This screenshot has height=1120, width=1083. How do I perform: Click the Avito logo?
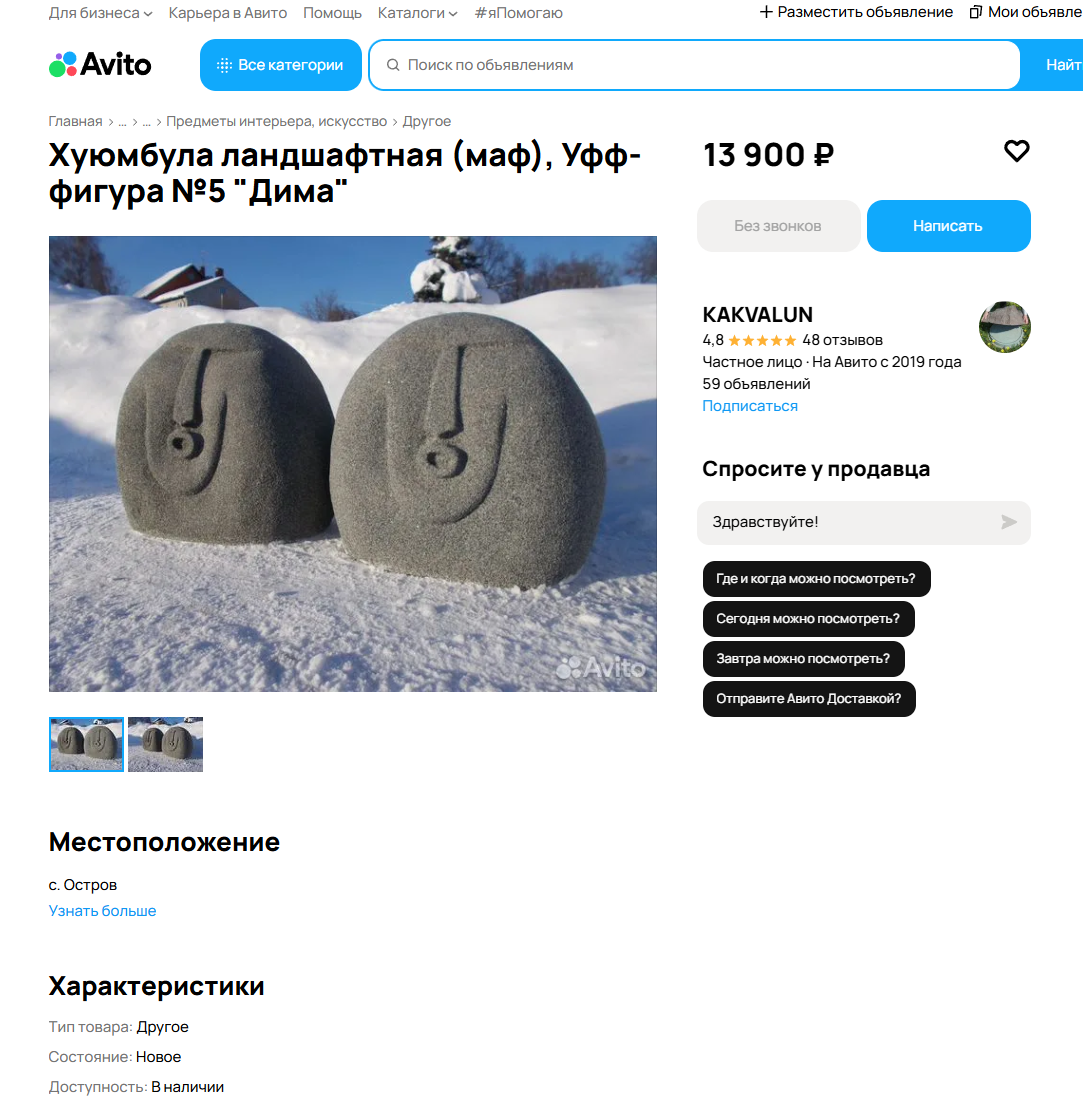pos(100,64)
